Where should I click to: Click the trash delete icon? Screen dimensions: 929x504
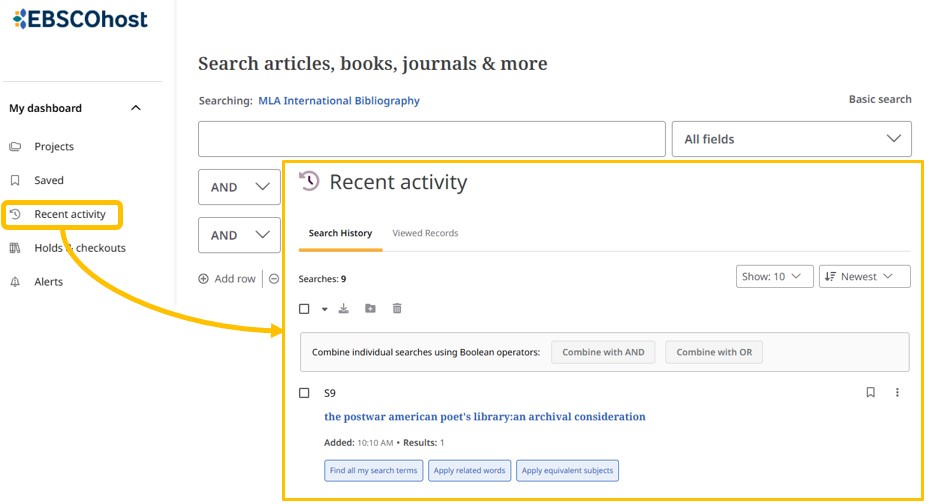click(397, 309)
